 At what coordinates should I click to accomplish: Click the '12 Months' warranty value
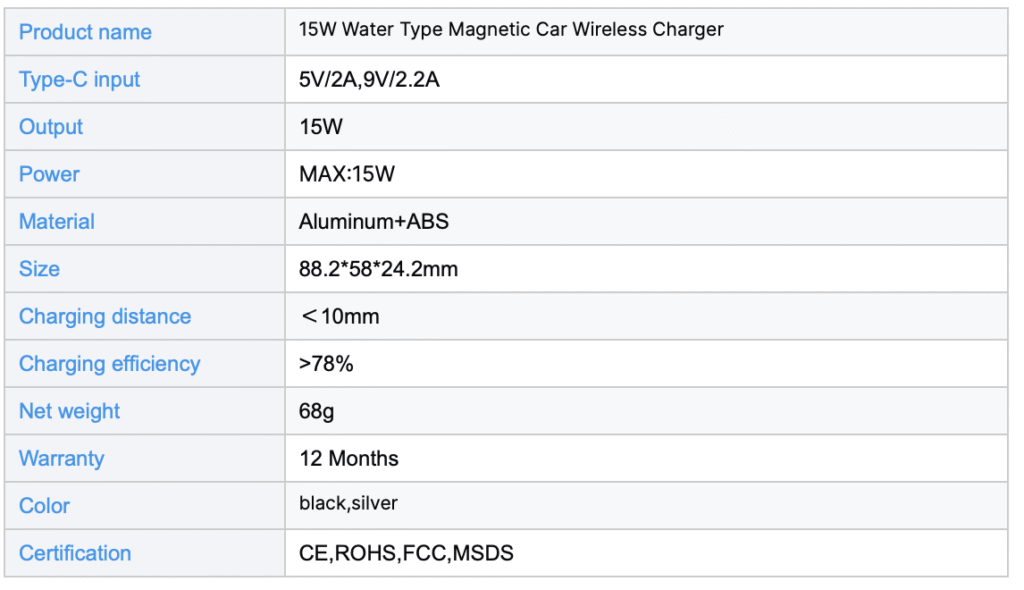point(349,459)
